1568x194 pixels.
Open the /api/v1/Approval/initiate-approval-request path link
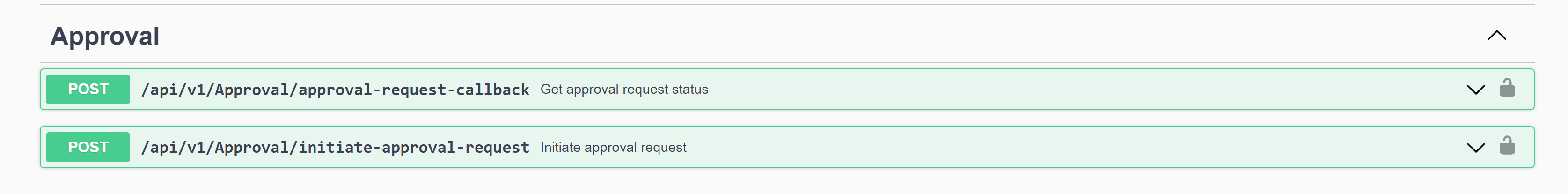[335, 148]
